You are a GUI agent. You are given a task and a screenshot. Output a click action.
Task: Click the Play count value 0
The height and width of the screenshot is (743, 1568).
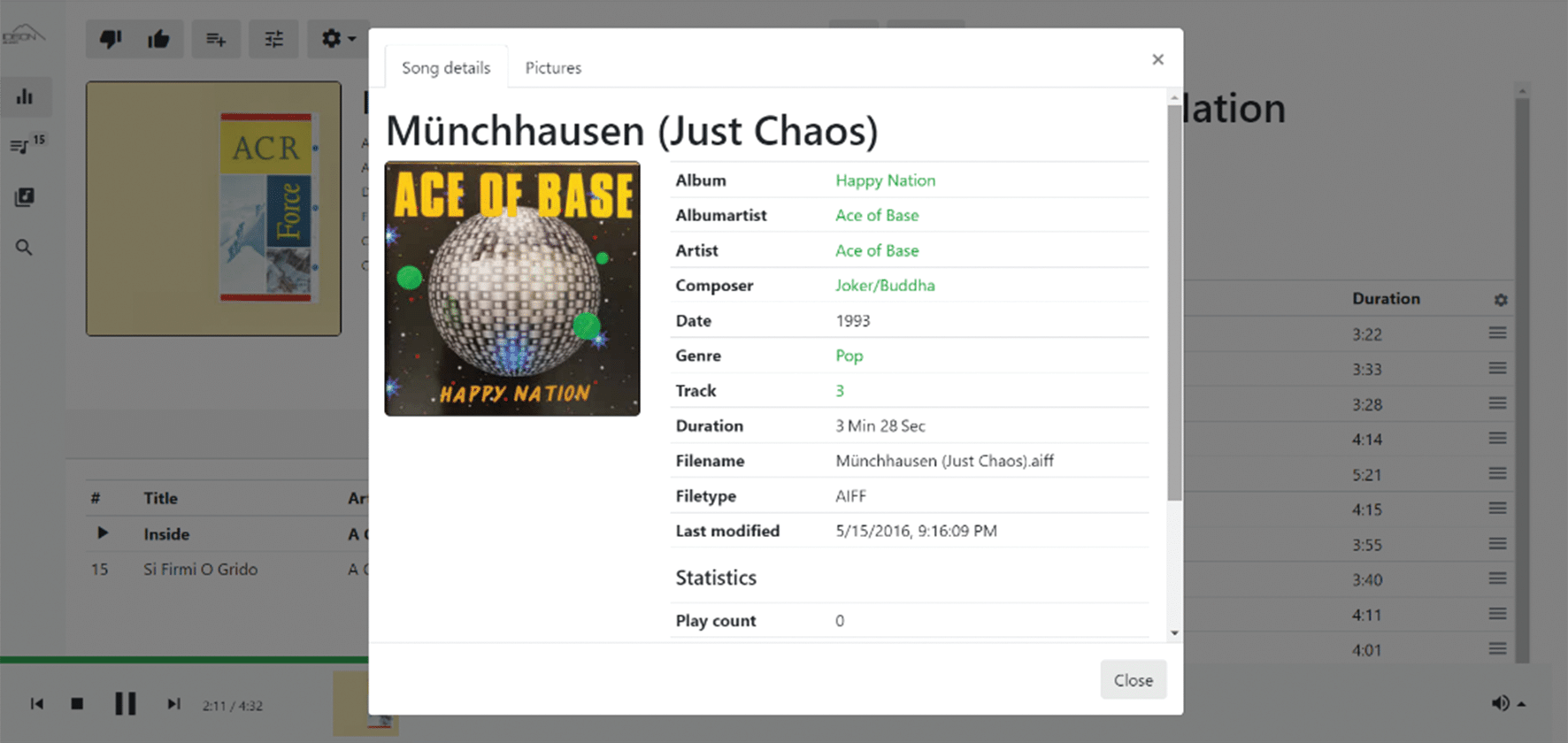click(x=840, y=621)
